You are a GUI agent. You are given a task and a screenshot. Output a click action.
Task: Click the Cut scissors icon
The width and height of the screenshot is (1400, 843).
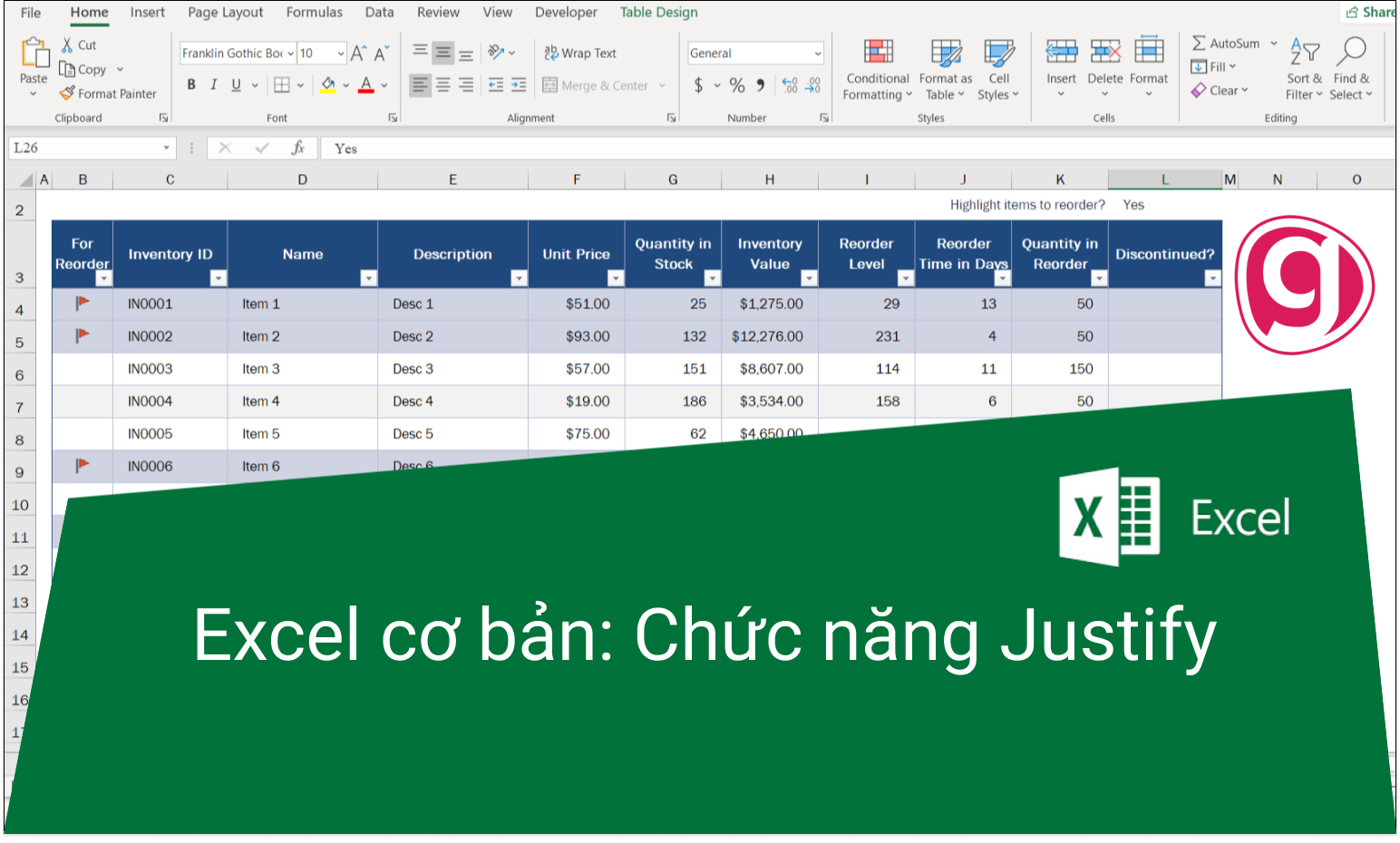pyautogui.click(x=67, y=44)
